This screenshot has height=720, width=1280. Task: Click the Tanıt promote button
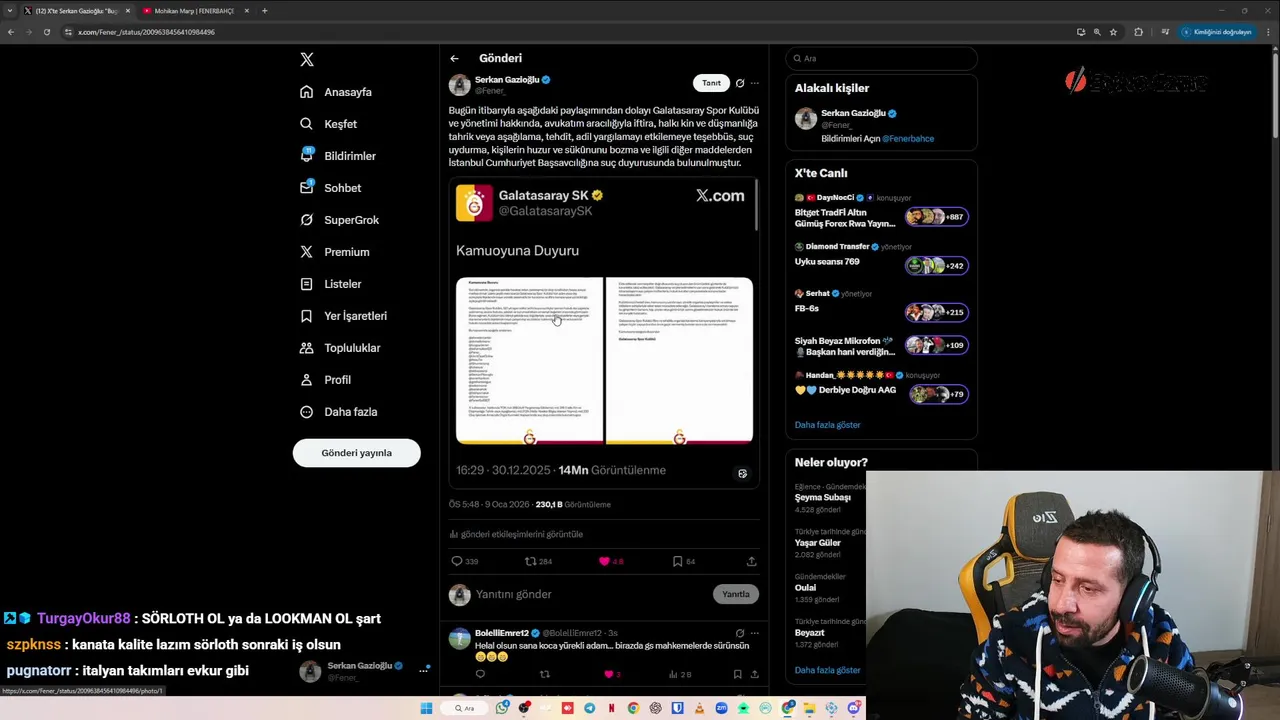pos(711,83)
